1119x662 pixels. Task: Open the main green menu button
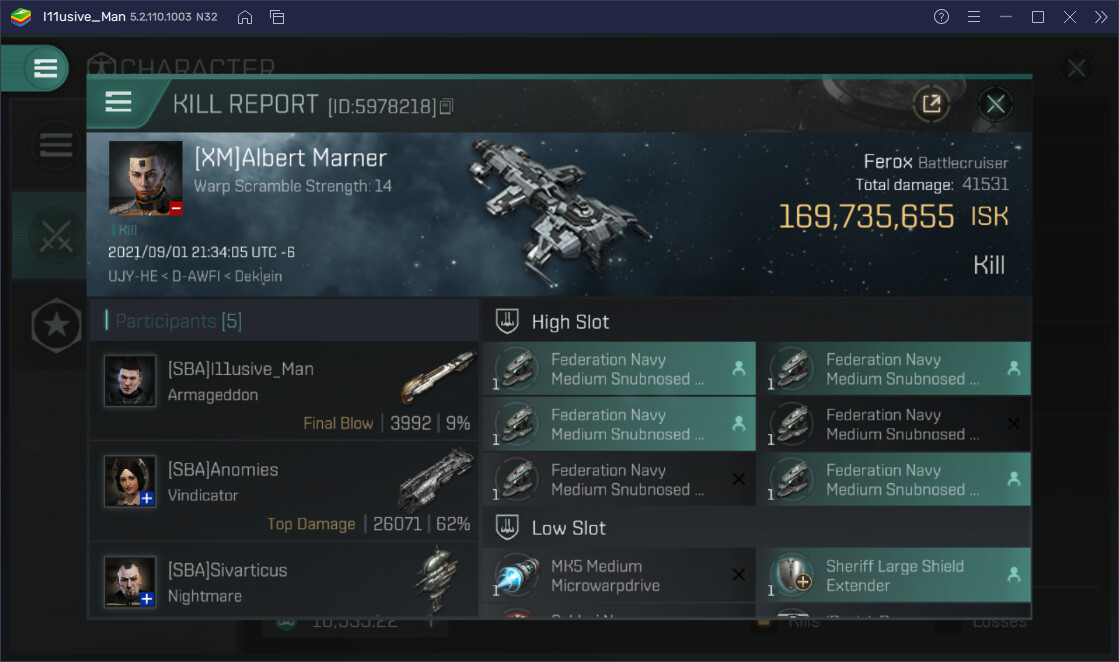pos(45,69)
